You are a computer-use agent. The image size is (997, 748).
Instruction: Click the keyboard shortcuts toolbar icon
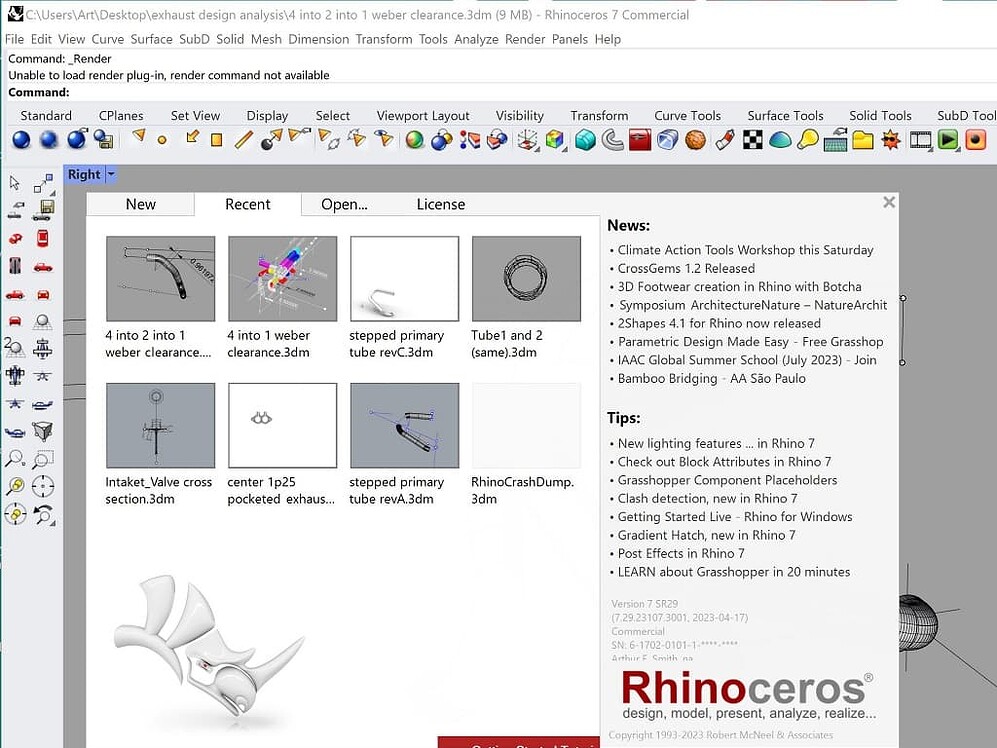pyautogui.click(x=834, y=141)
